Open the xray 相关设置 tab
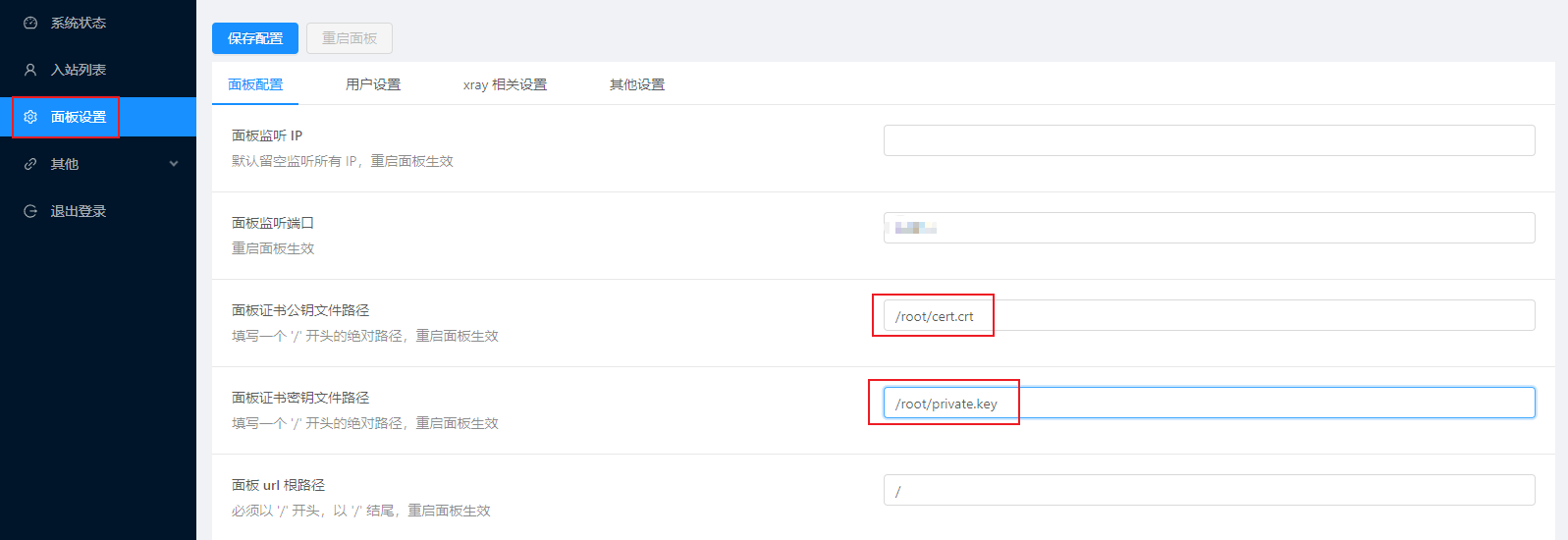 [x=505, y=84]
